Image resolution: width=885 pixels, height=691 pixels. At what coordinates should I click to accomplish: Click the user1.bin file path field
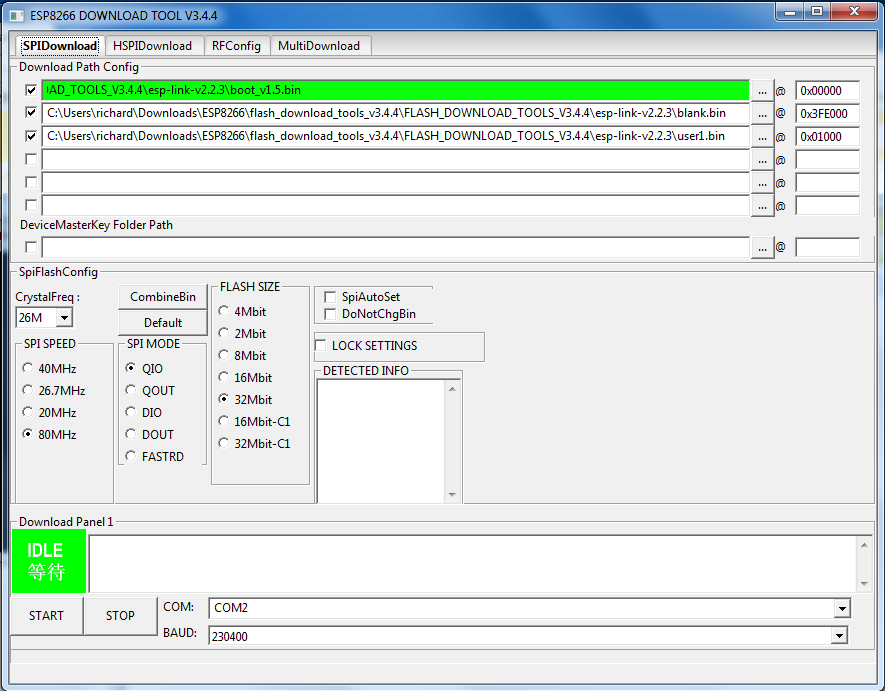tap(396, 137)
